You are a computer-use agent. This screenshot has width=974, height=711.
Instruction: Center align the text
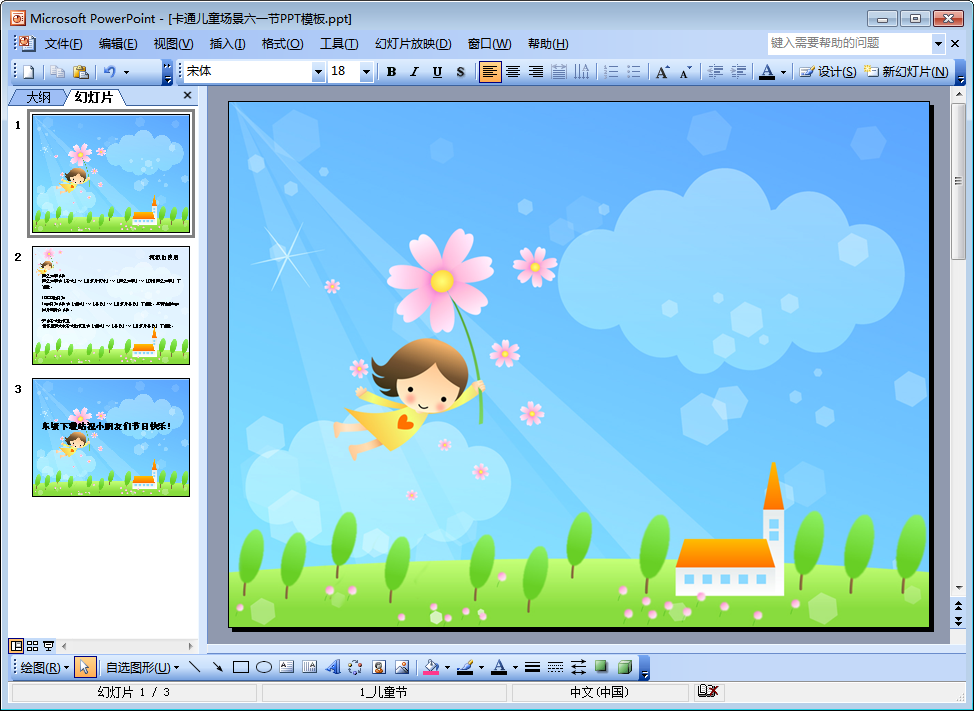[x=512, y=72]
